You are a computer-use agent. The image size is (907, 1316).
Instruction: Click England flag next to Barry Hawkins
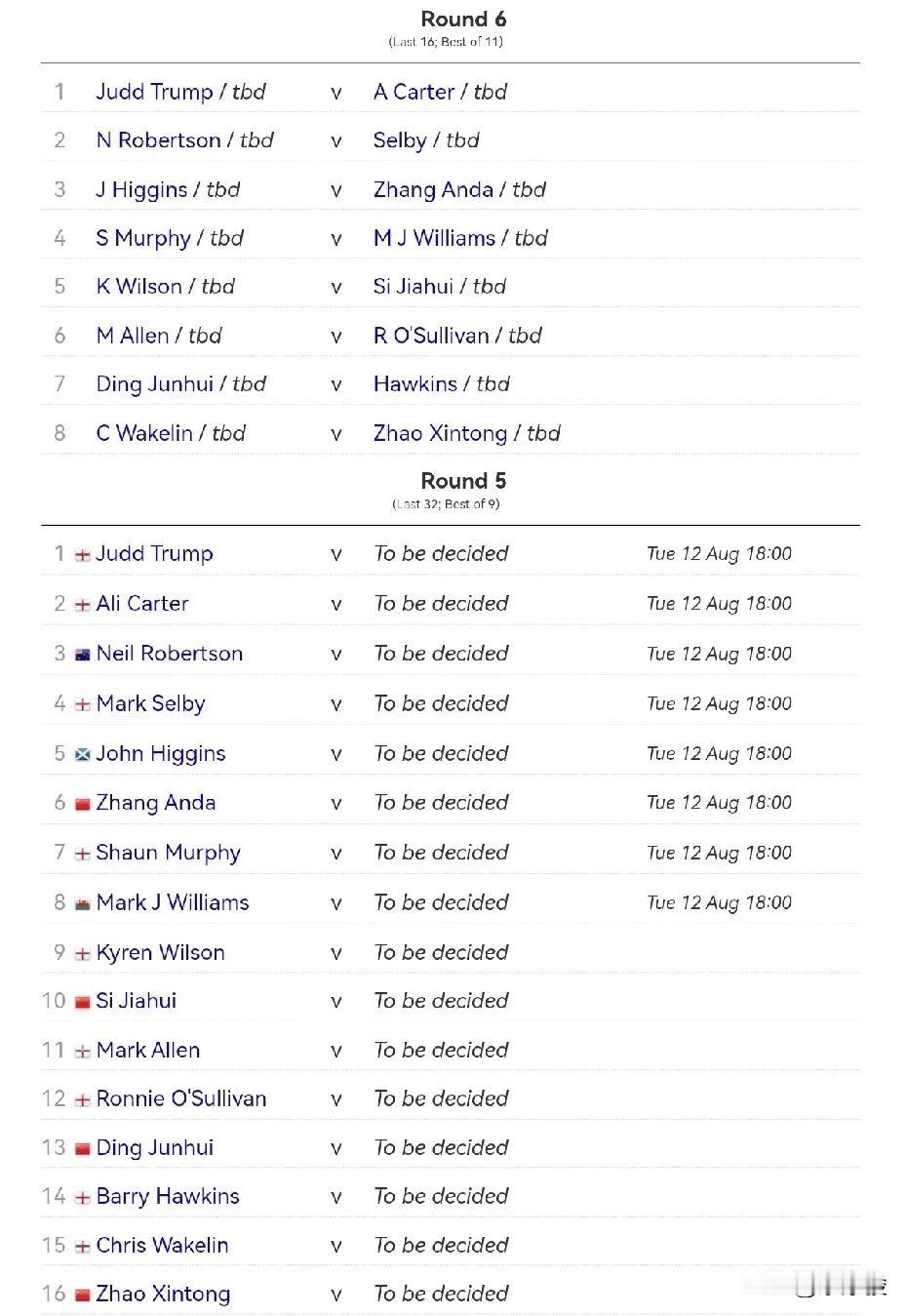pos(83,1198)
